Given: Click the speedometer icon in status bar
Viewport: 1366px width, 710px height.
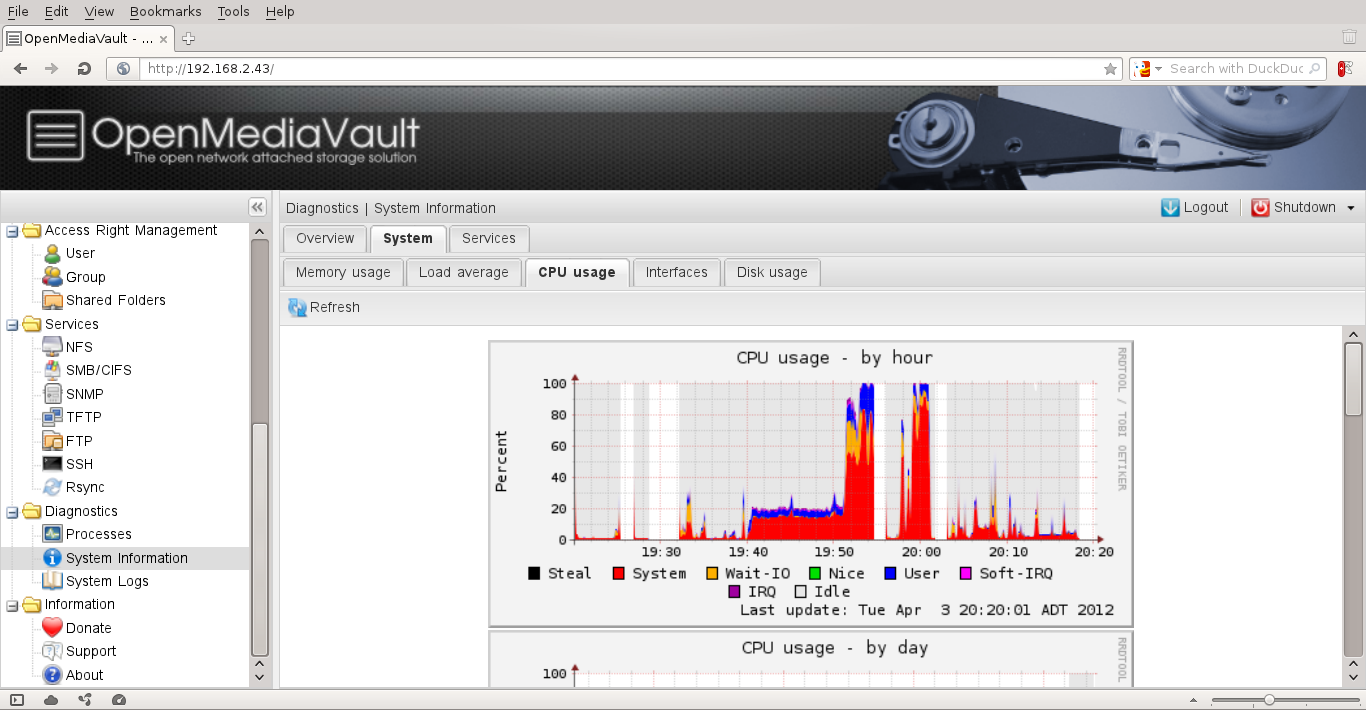Looking at the screenshot, I should 118,700.
